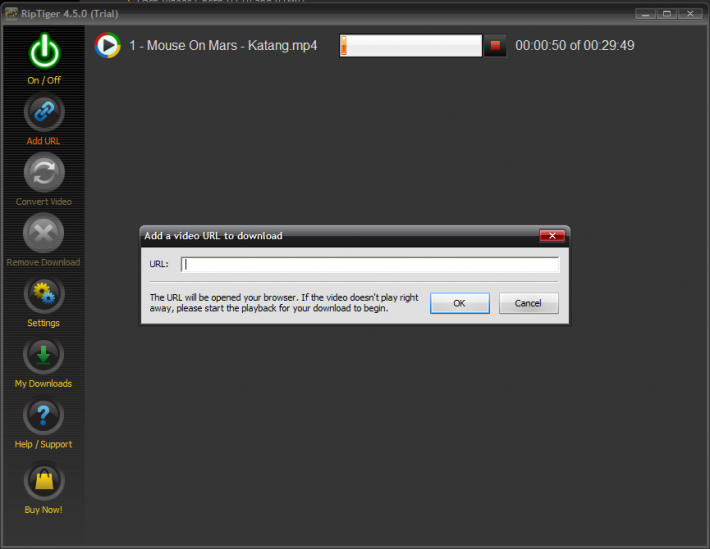Click the 'Settings' label text
Viewport: 710px width, 549px height.
point(43,323)
